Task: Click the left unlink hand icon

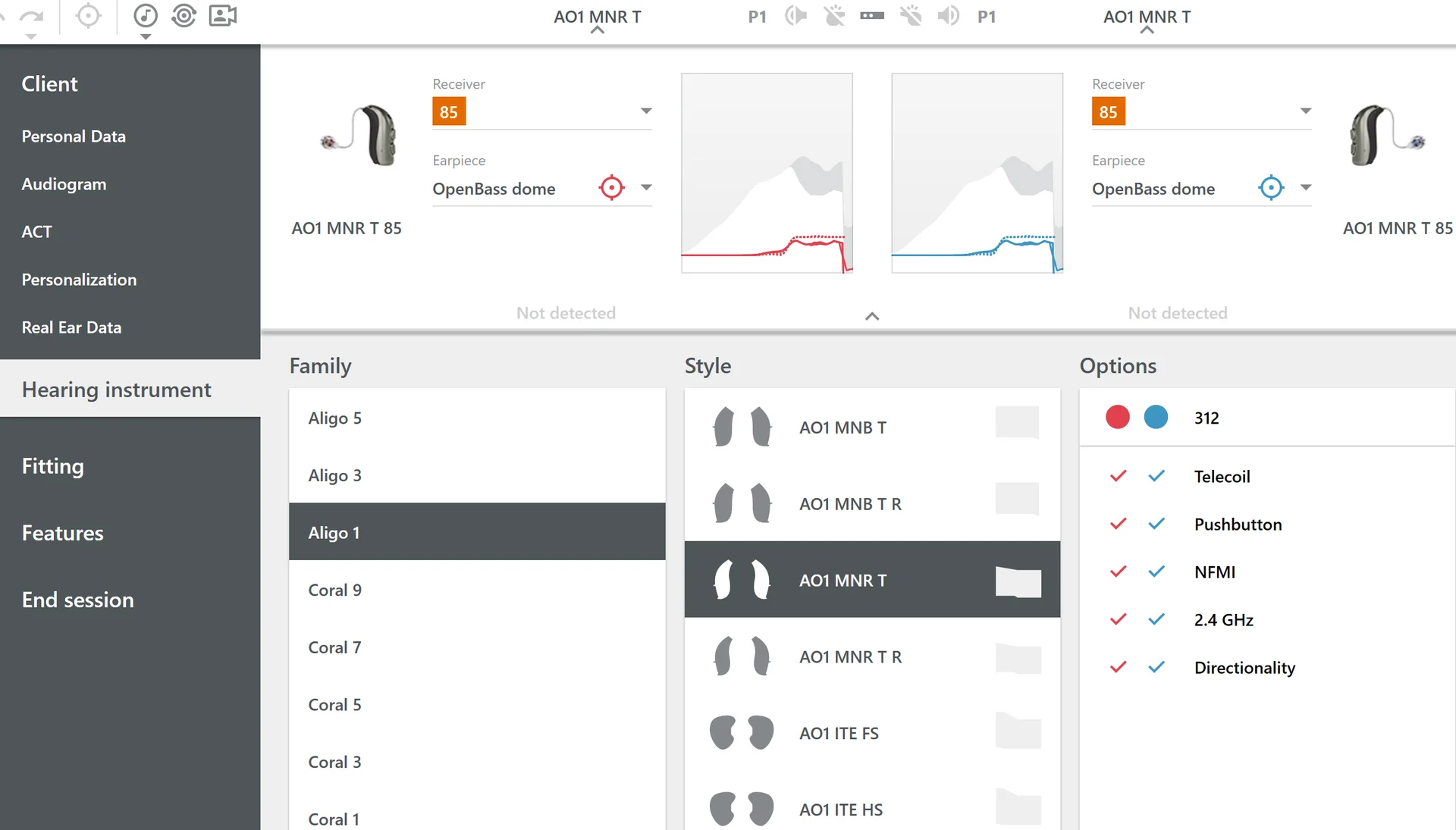Action: [834, 16]
